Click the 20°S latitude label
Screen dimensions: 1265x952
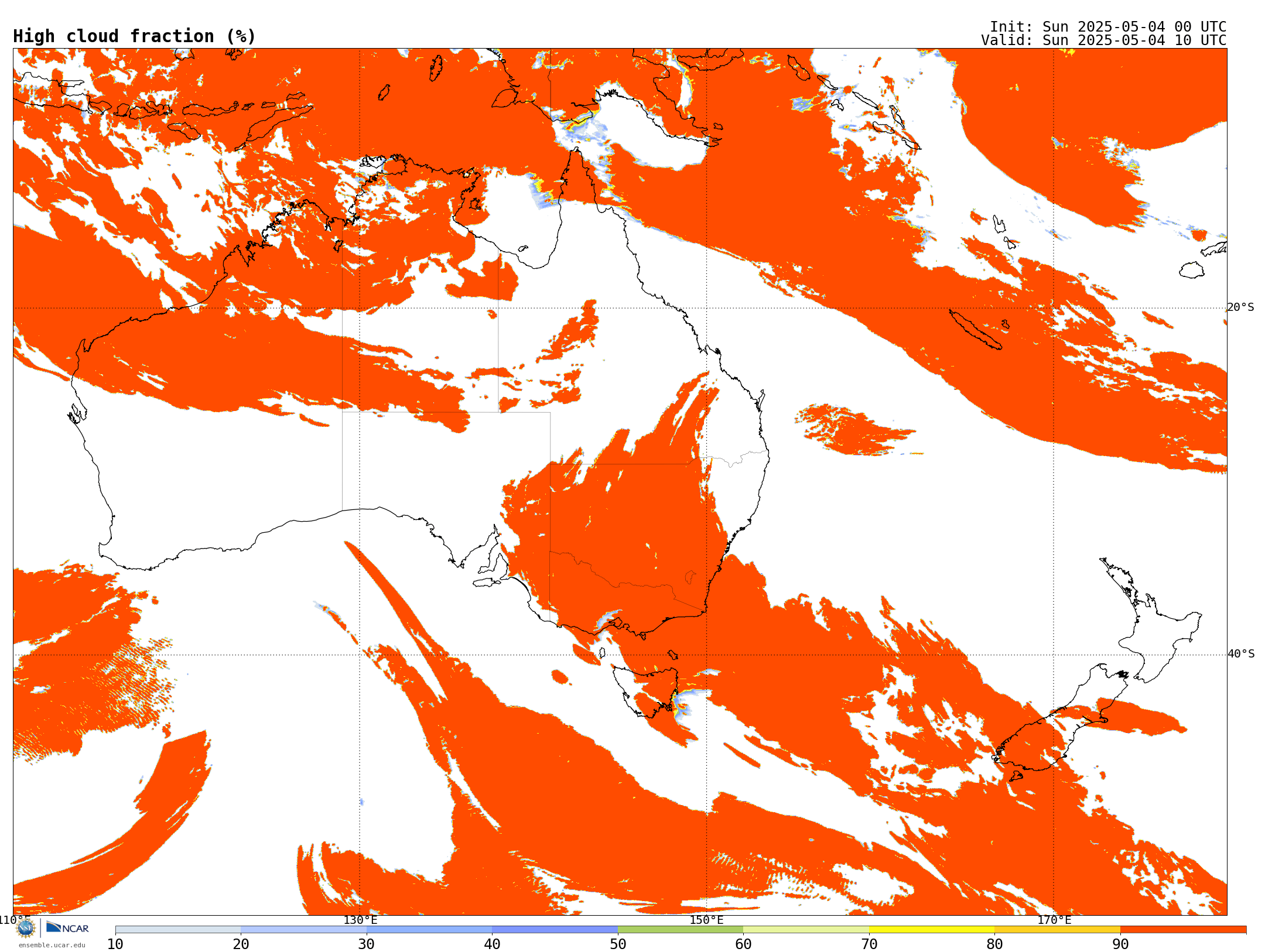[1241, 307]
